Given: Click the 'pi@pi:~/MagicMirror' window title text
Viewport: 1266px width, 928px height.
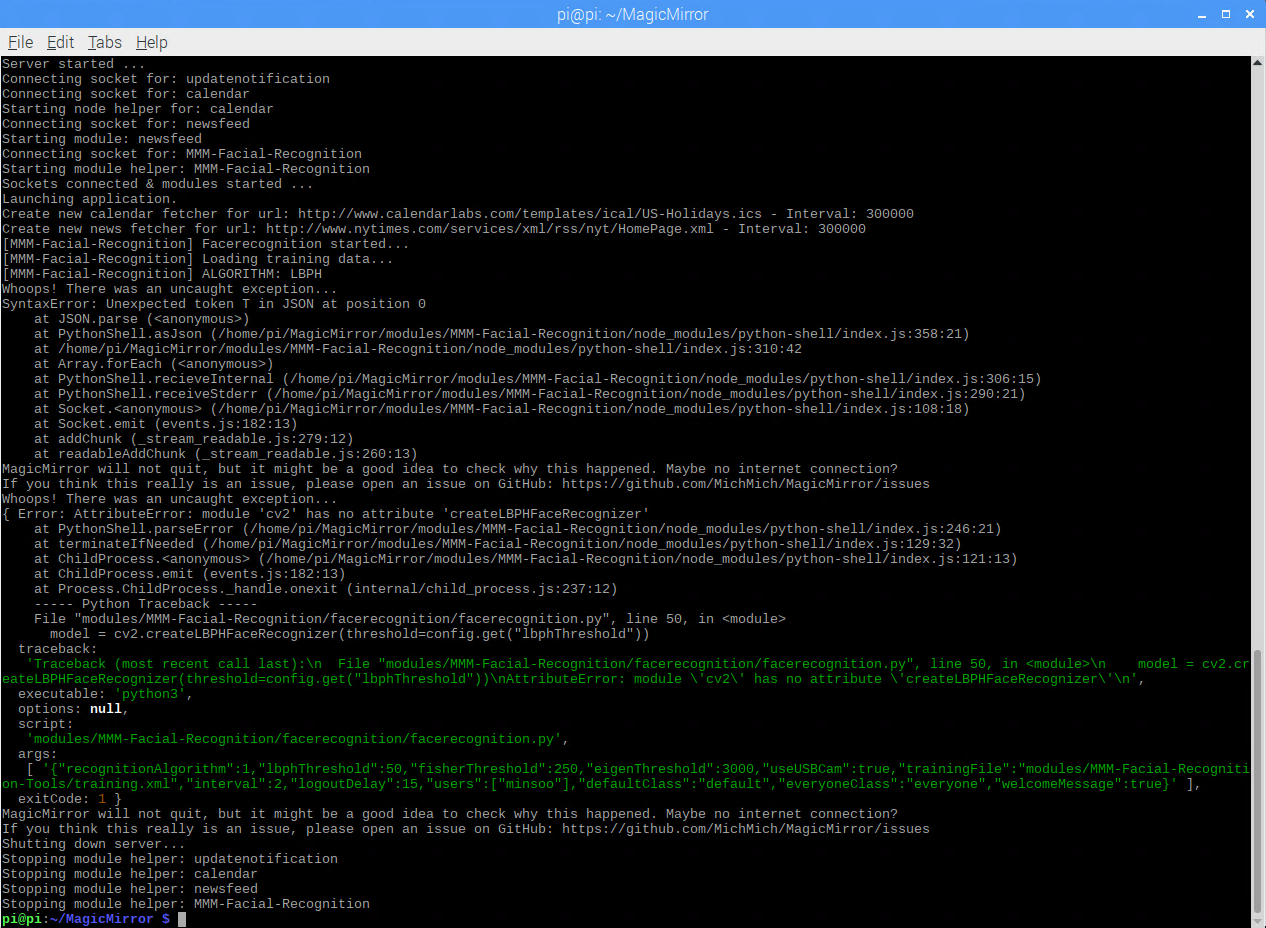Looking at the screenshot, I should (x=632, y=14).
